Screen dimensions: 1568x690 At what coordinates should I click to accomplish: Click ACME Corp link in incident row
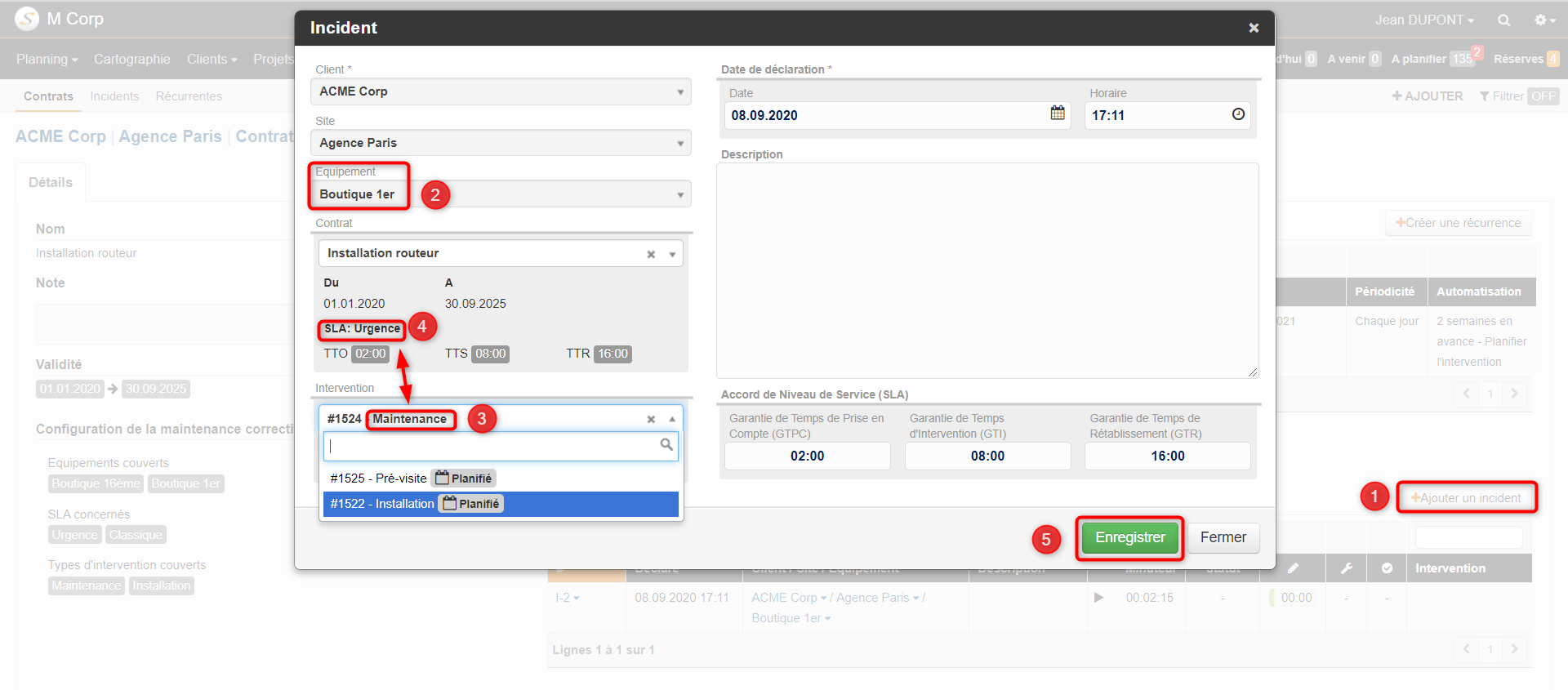789,598
